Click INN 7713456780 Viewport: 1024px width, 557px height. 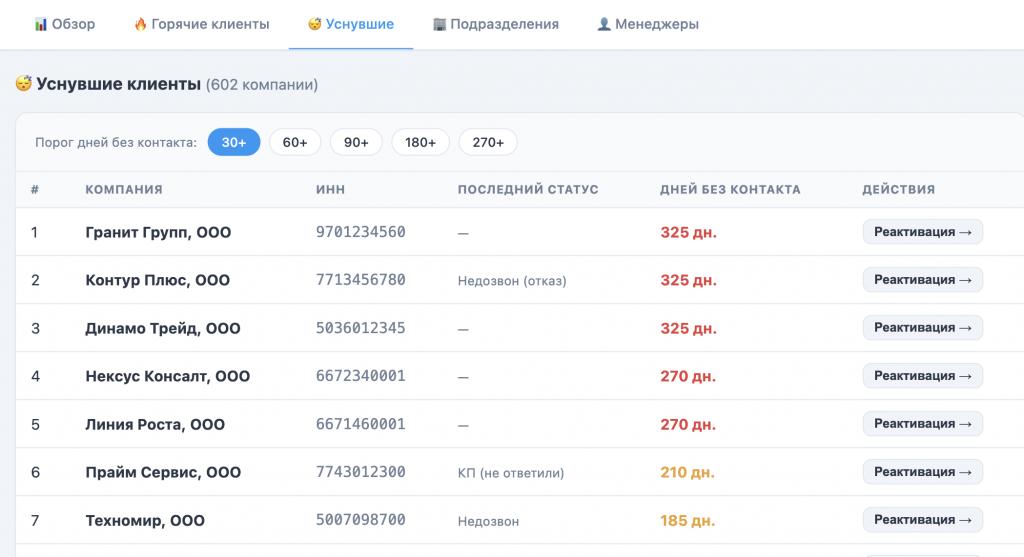(360, 279)
